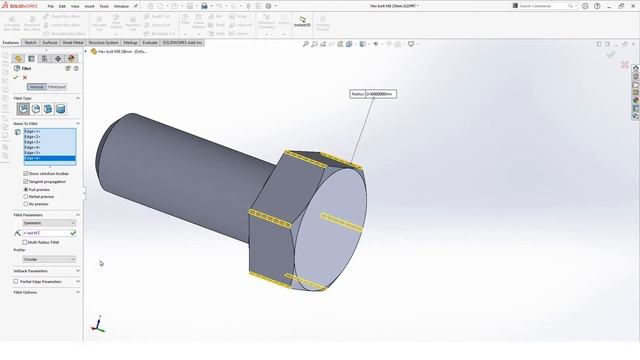Select the Partial preview radio button
640x360 pixels.
coord(26,197)
